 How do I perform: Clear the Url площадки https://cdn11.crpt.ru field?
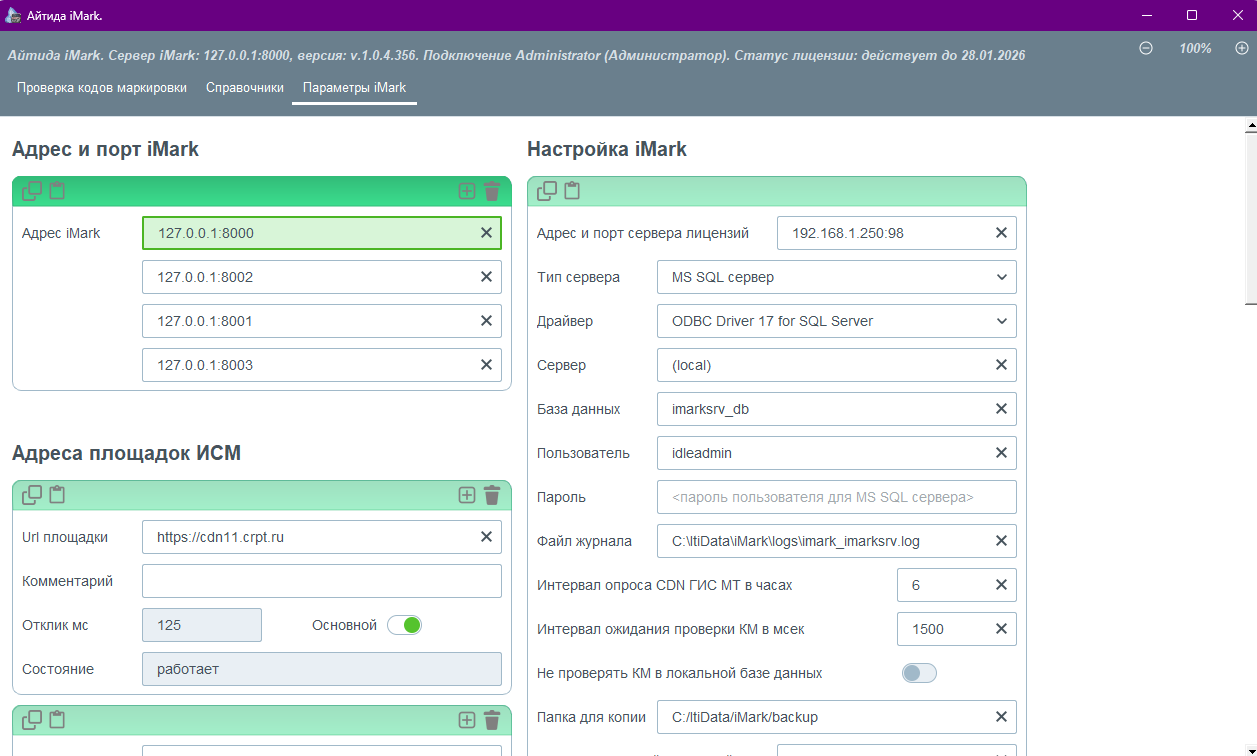486,537
